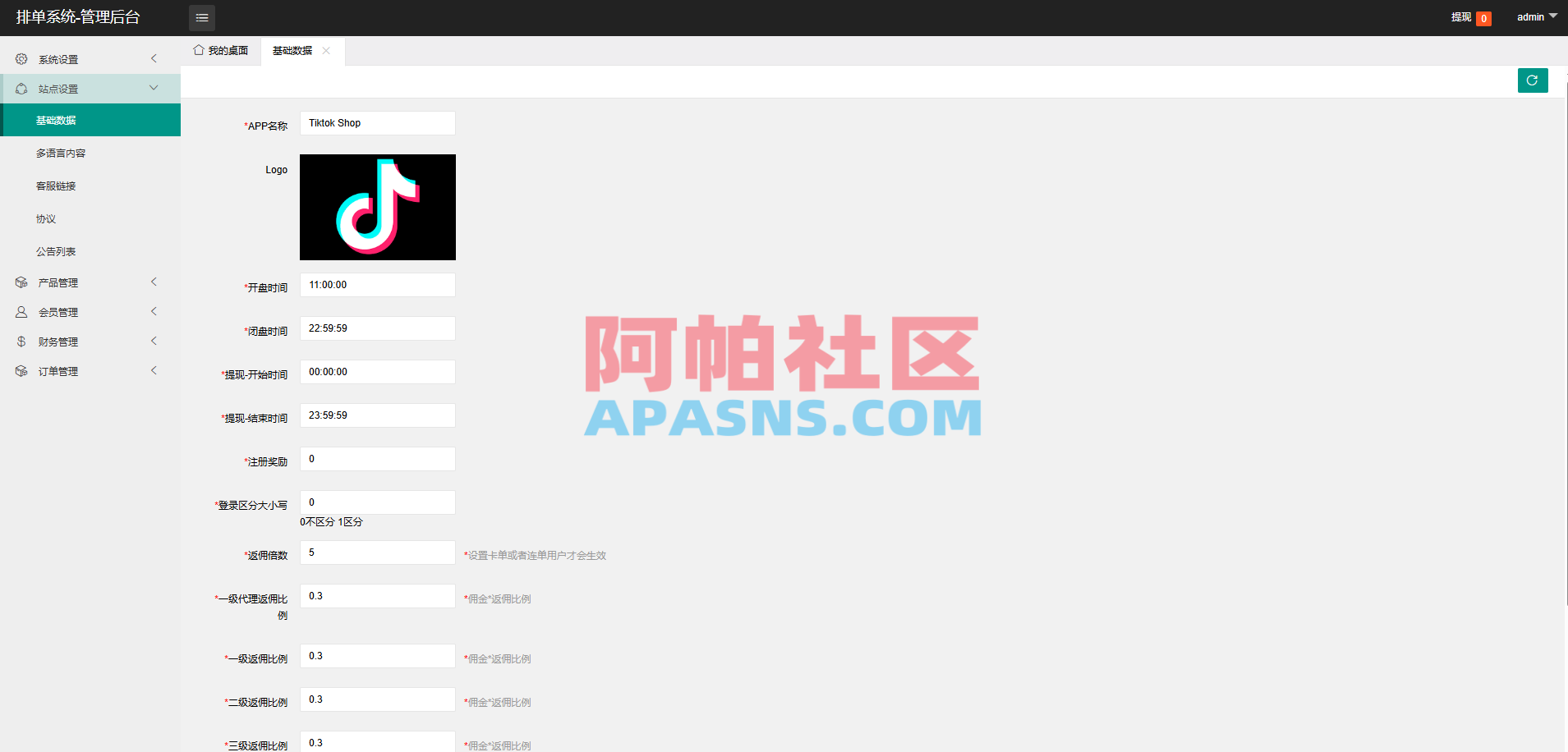Select the 订单管理 icon
Screen dimensions: 1568x752
(21, 370)
